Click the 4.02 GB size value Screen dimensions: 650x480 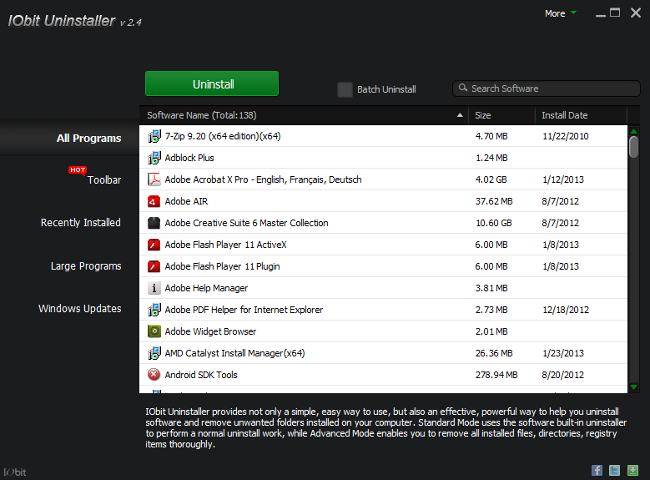[x=491, y=179]
